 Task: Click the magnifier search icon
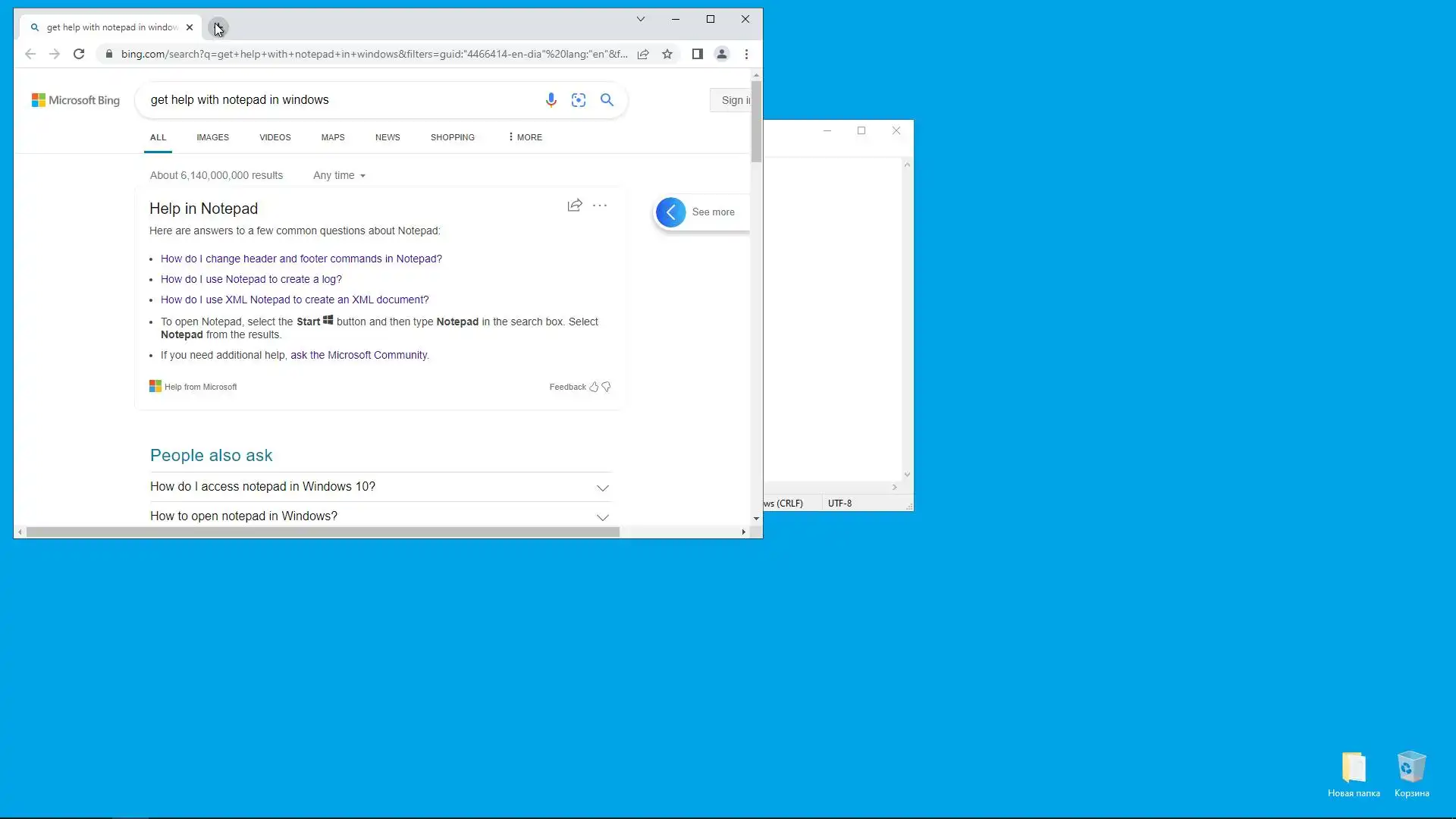pyautogui.click(x=607, y=100)
